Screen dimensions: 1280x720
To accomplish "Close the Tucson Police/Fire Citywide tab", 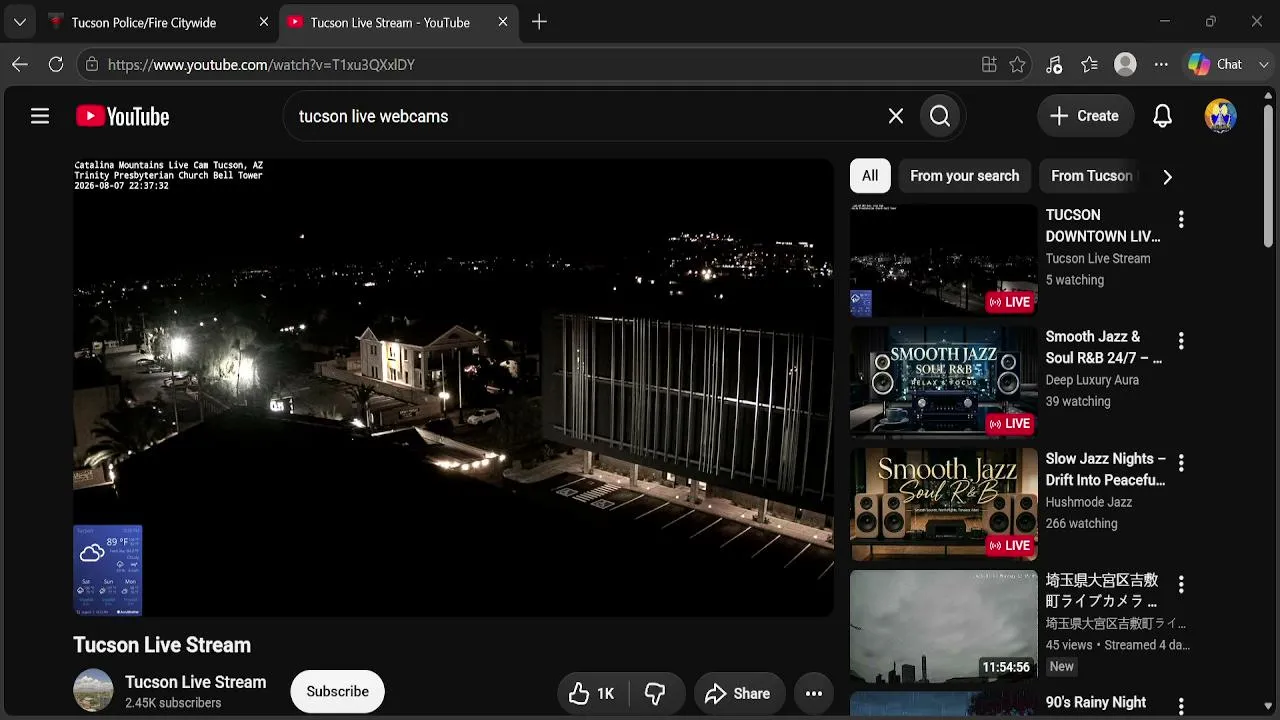I will coord(264,22).
